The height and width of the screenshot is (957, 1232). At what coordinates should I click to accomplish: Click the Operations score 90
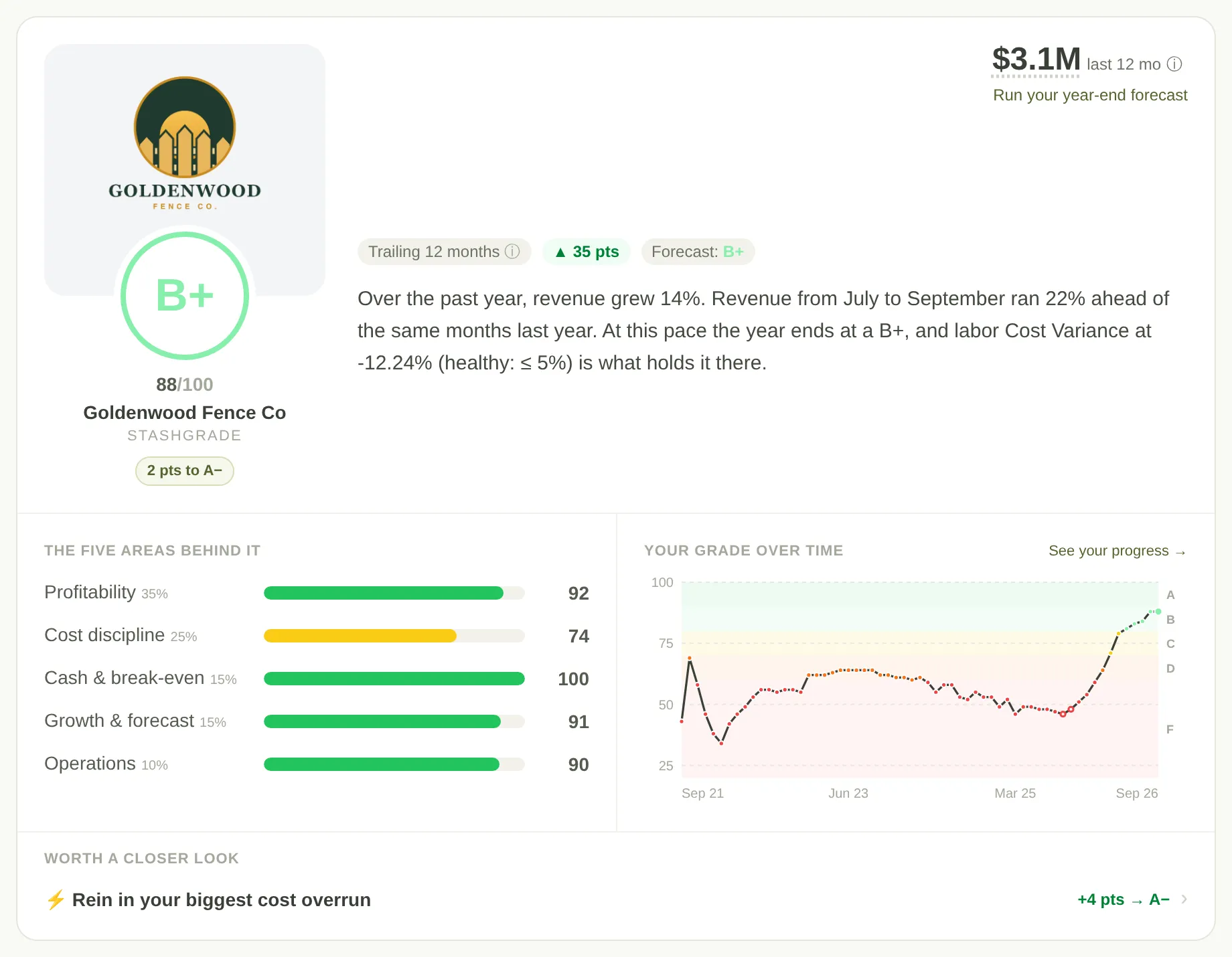tap(579, 764)
